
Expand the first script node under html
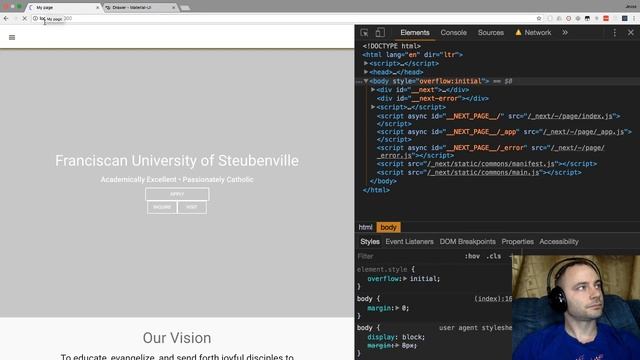click(366, 63)
